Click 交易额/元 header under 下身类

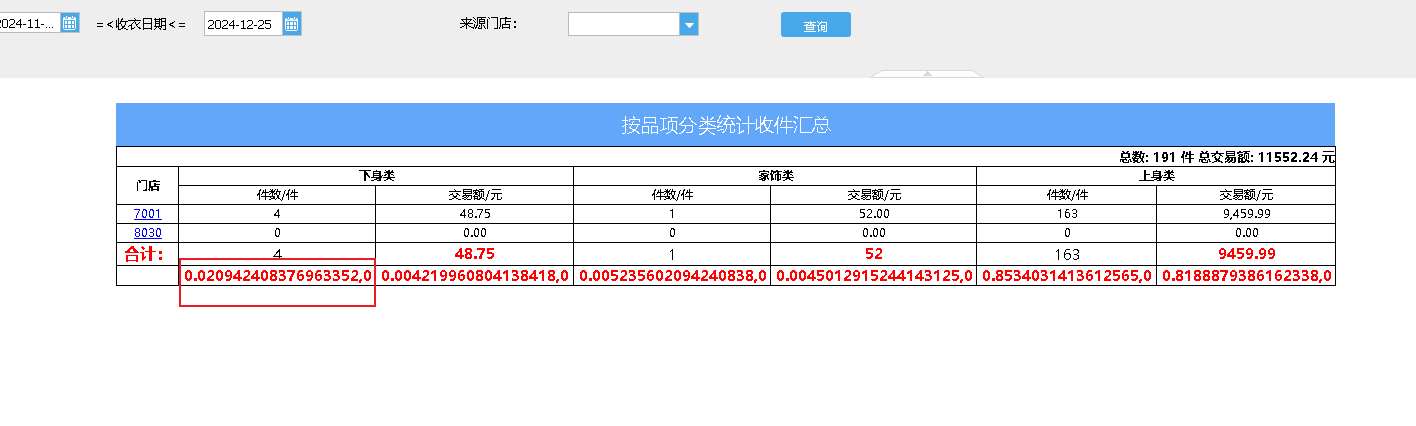(474, 195)
